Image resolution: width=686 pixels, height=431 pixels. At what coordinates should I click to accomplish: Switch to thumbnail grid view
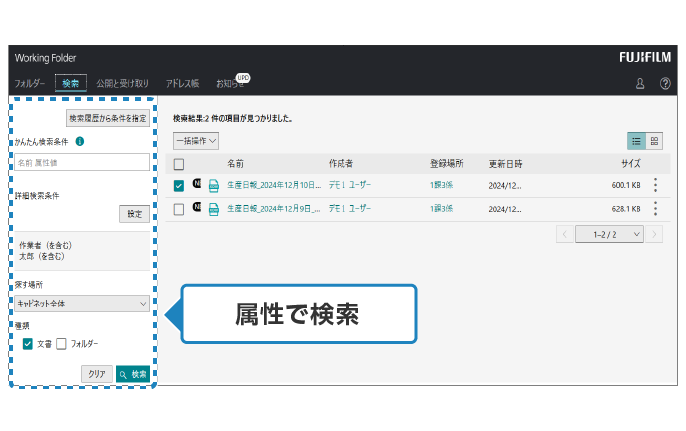[x=654, y=141]
